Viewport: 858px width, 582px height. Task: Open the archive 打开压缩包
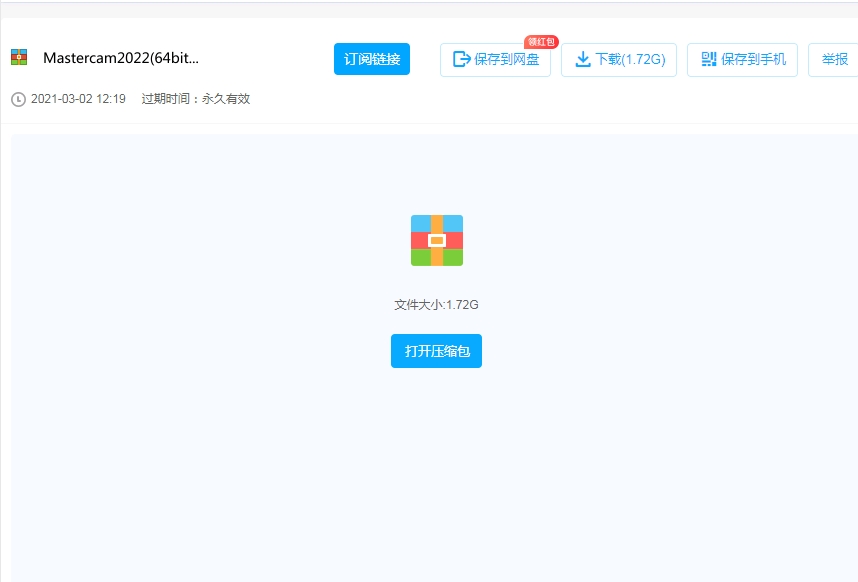coord(436,351)
